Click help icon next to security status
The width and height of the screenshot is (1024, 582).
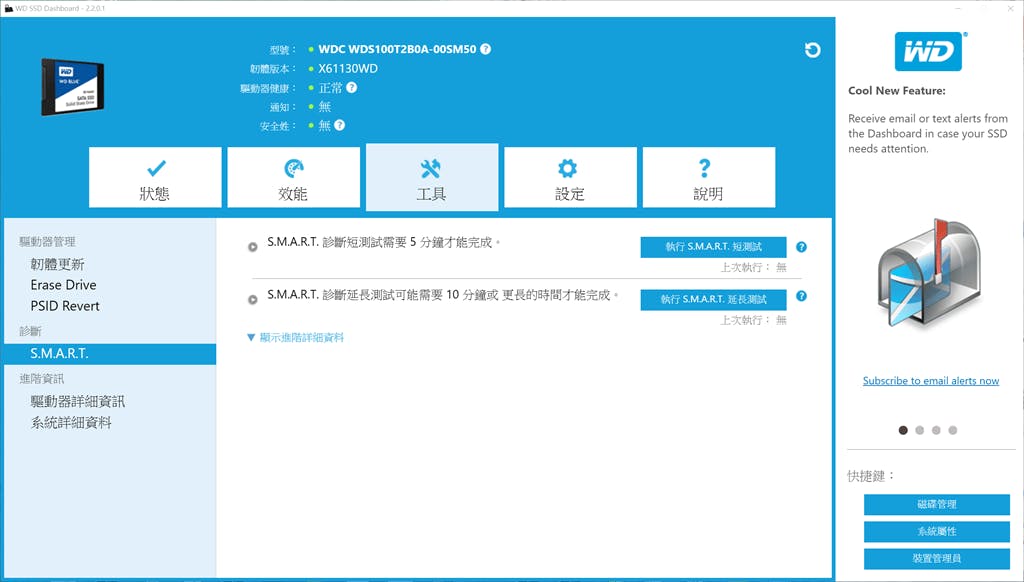340,126
